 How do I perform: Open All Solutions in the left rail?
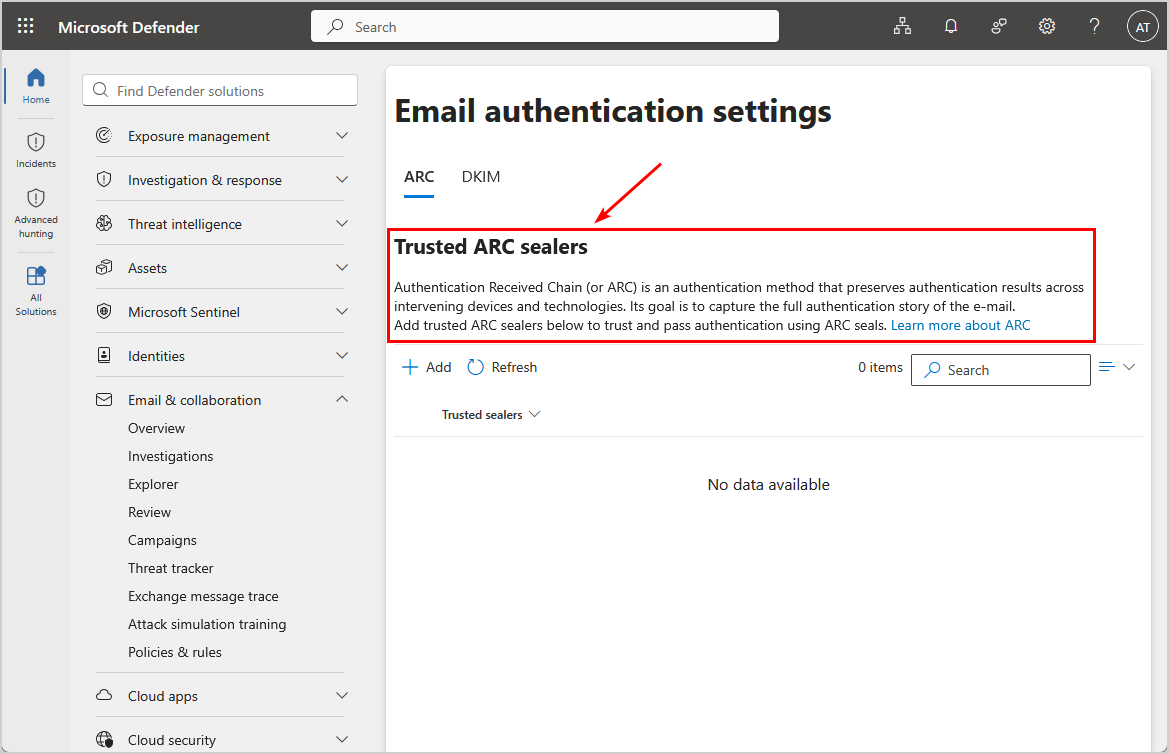click(36, 291)
